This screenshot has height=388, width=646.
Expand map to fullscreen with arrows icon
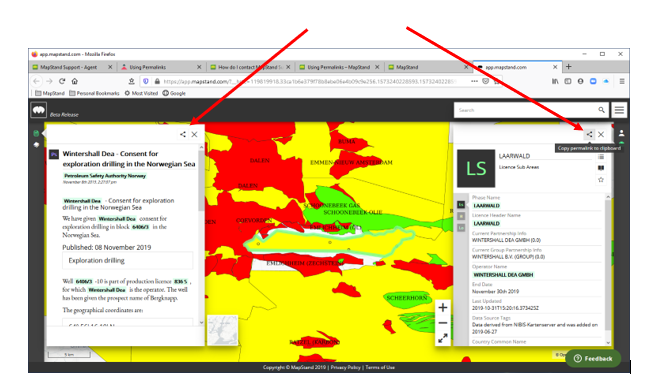coord(443,338)
